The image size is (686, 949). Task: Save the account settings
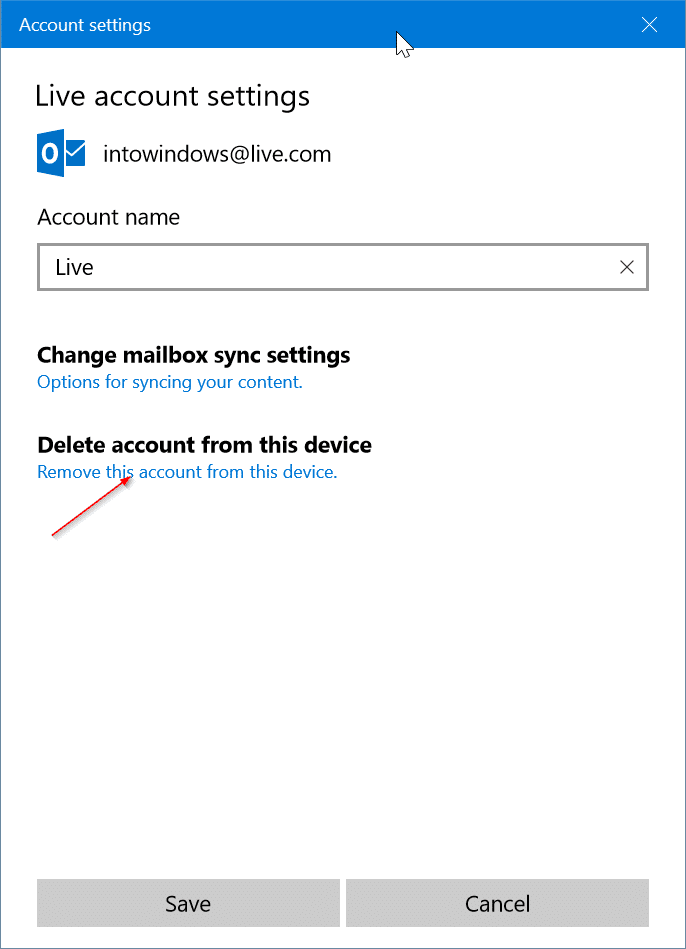(188, 904)
